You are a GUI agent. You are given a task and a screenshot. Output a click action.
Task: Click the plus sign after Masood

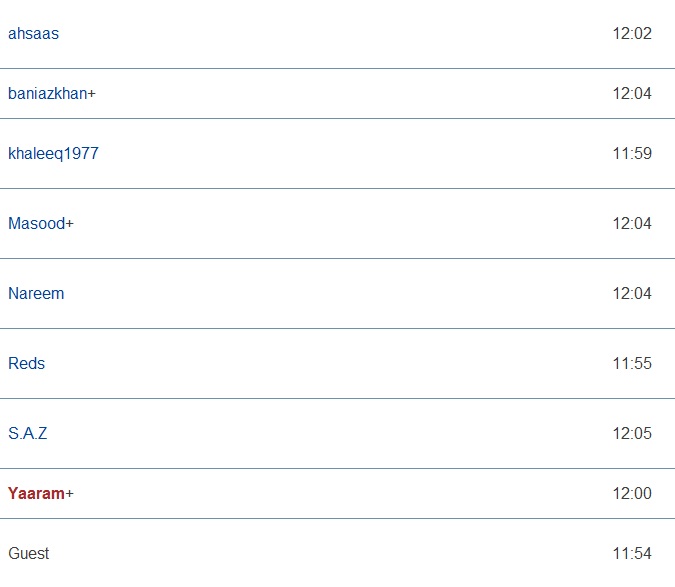click(x=69, y=224)
